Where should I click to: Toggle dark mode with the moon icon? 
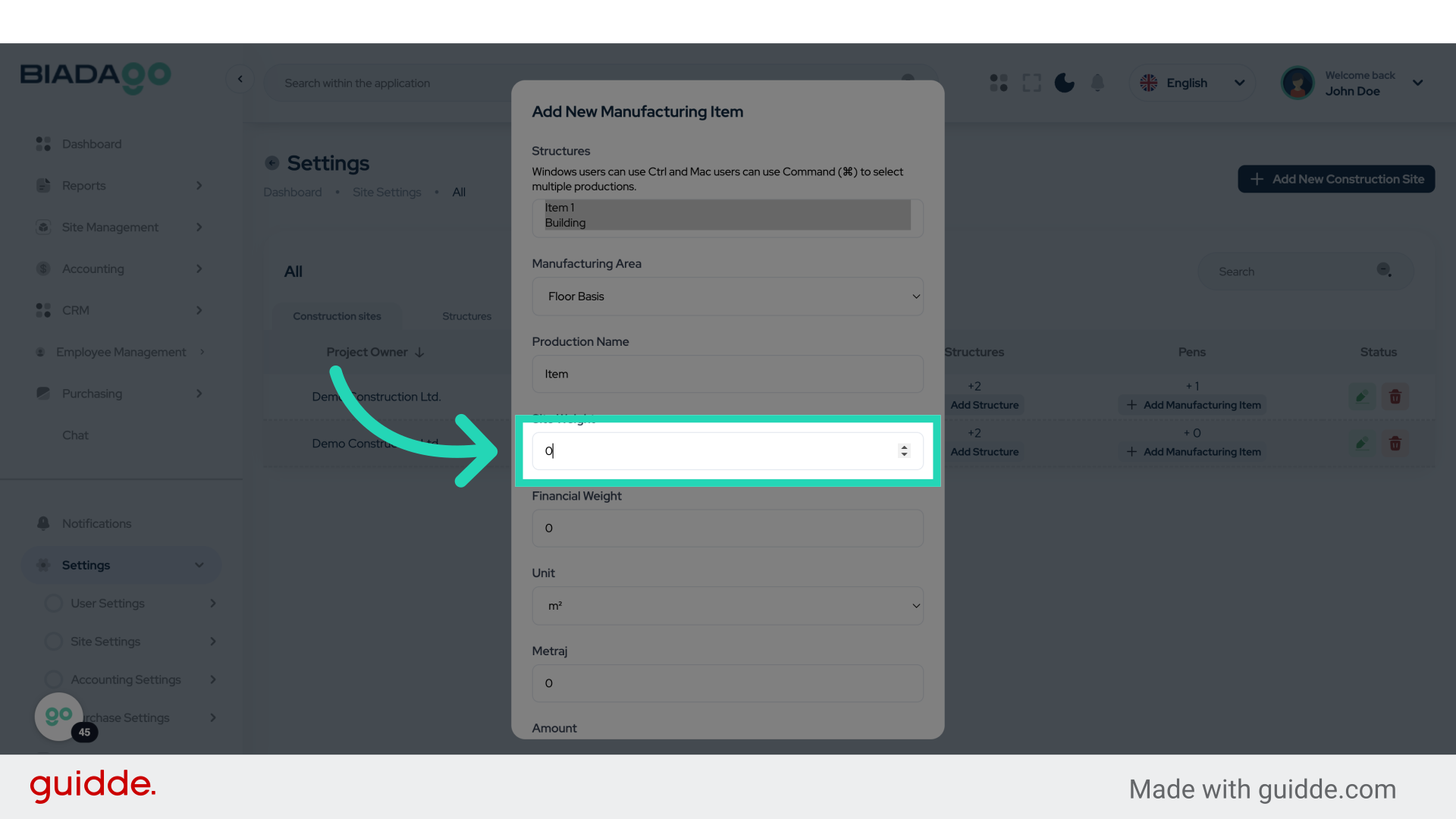1064,83
